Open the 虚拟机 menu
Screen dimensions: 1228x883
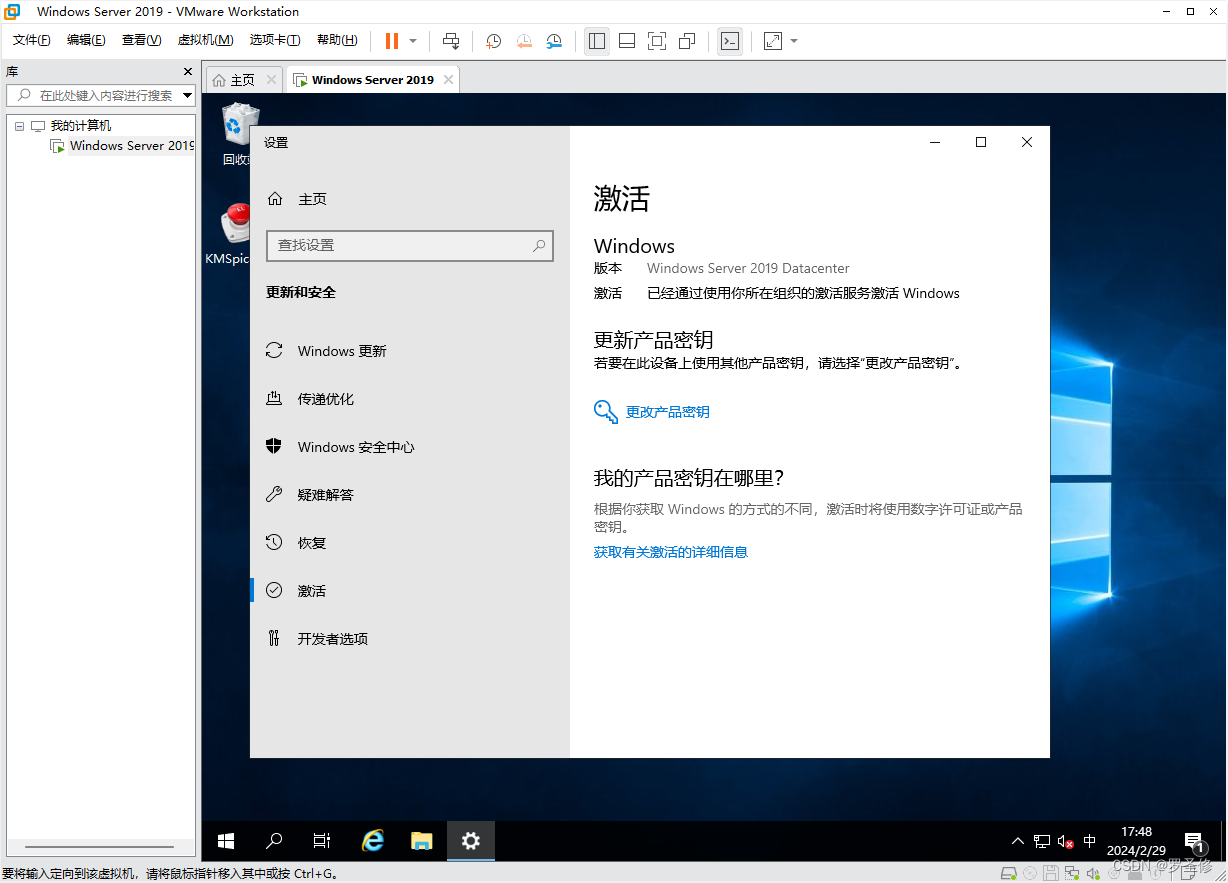point(205,40)
